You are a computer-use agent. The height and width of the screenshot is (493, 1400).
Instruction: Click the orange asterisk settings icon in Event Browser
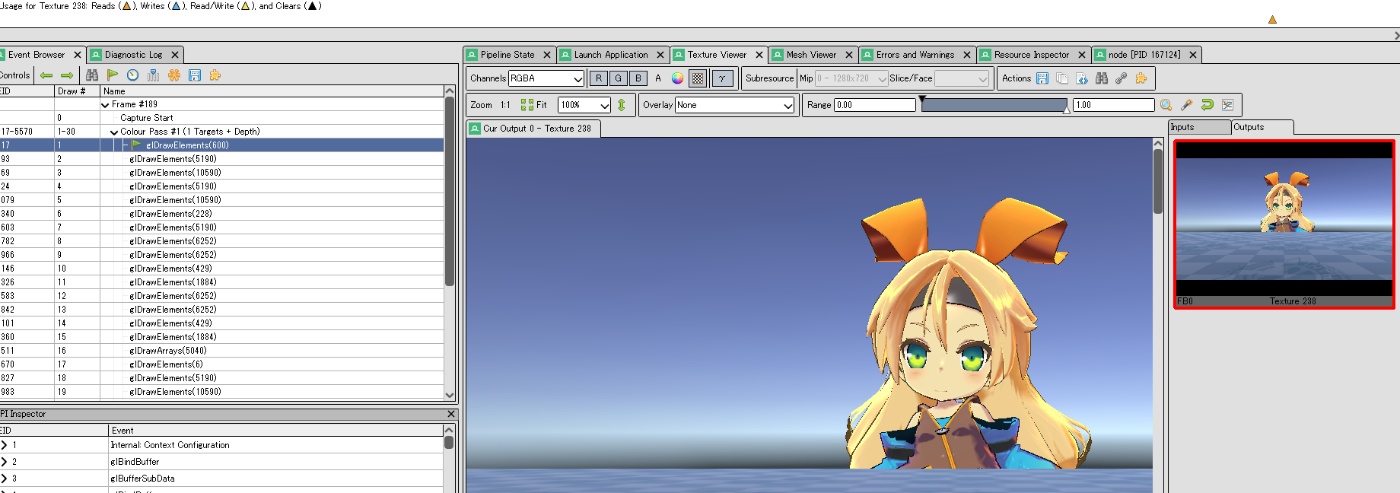coord(174,75)
